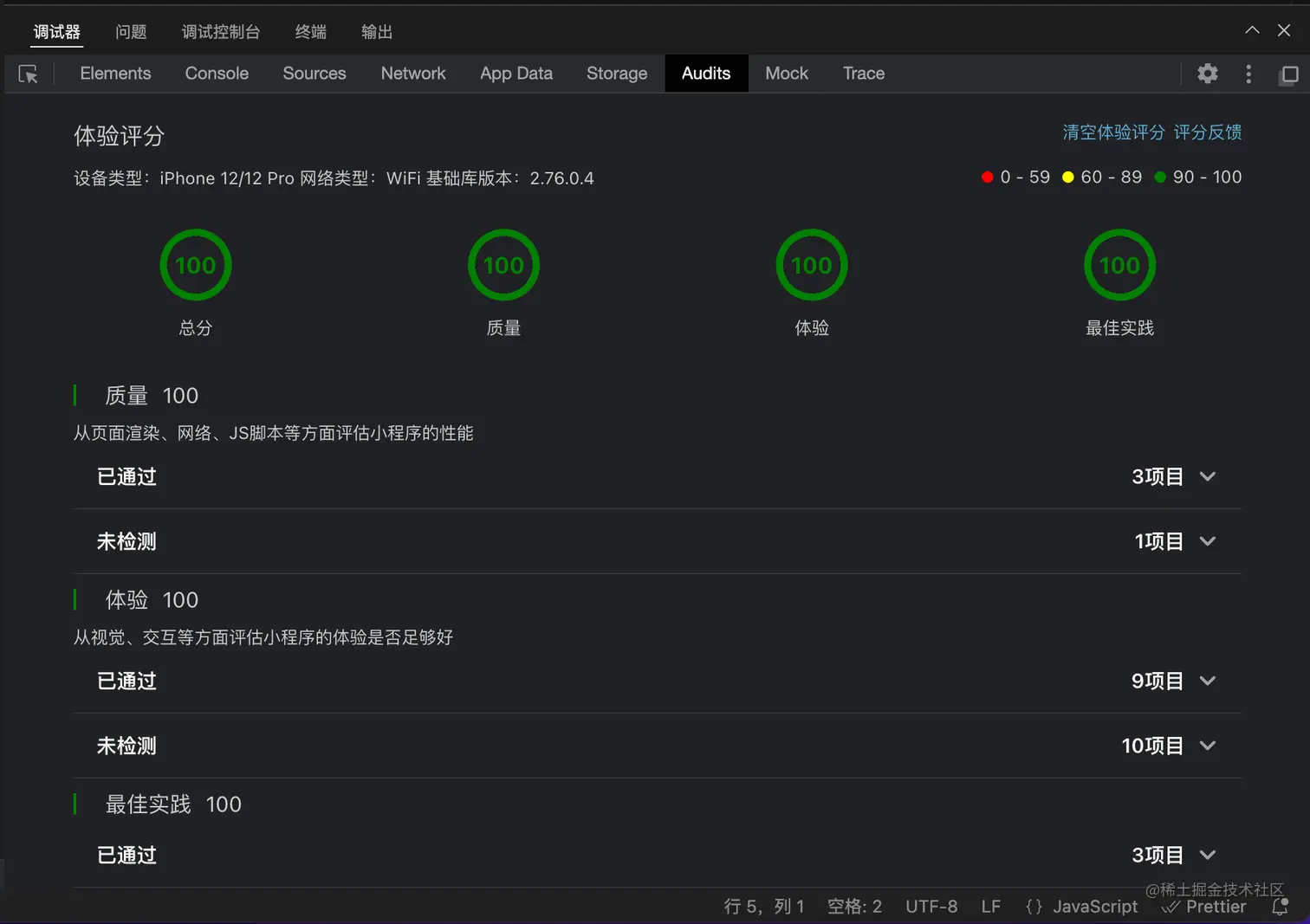This screenshot has width=1310, height=924.
Task: Expand 体验 未检测 10项目 chevron
Action: click(x=1208, y=746)
